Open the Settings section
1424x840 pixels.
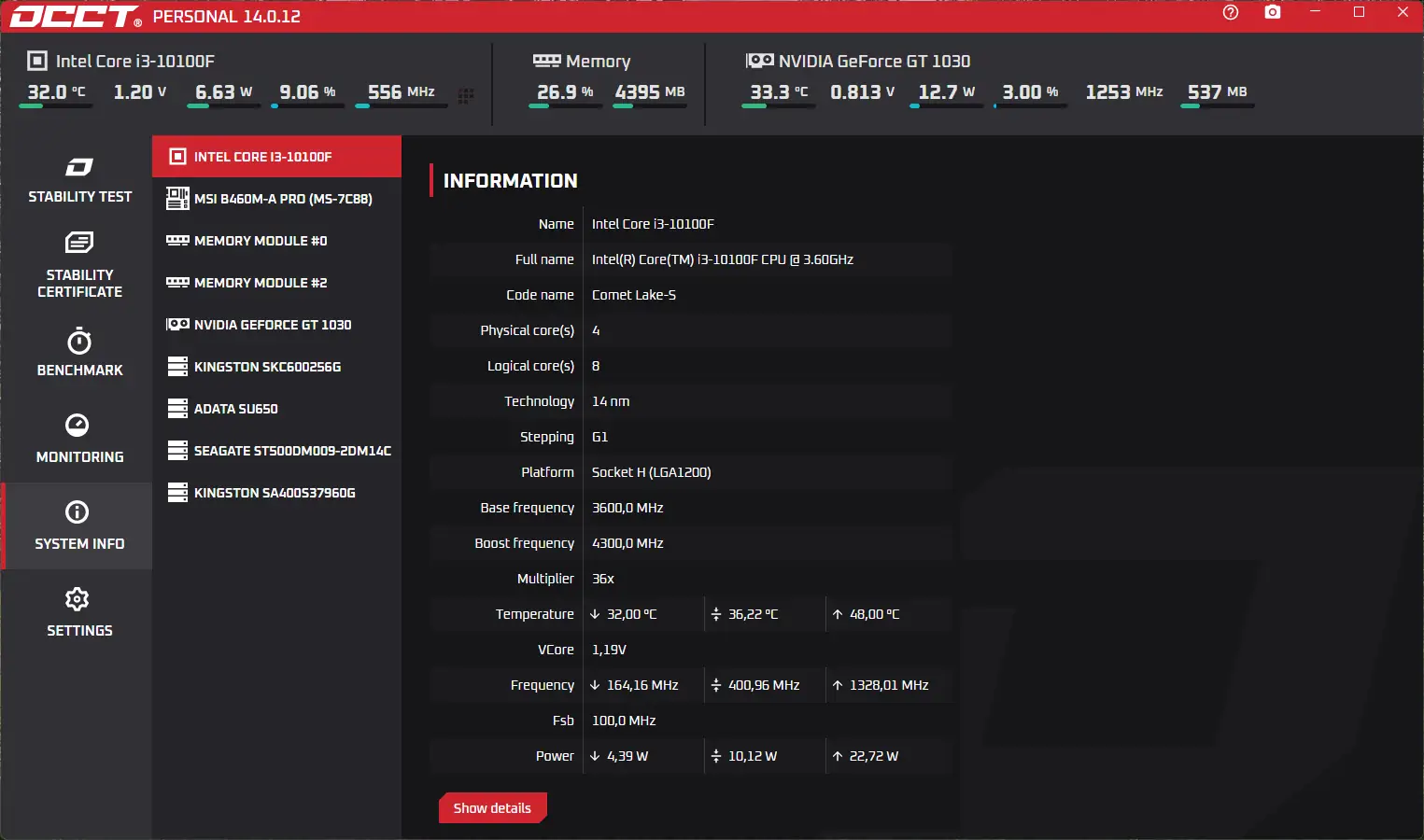pyautogui.click(x=79, y=613)
